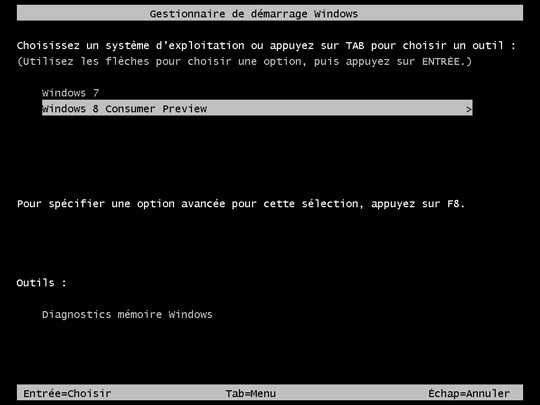
Task: Open Diagnostics mémoire Windows tool
Action: 127,314
